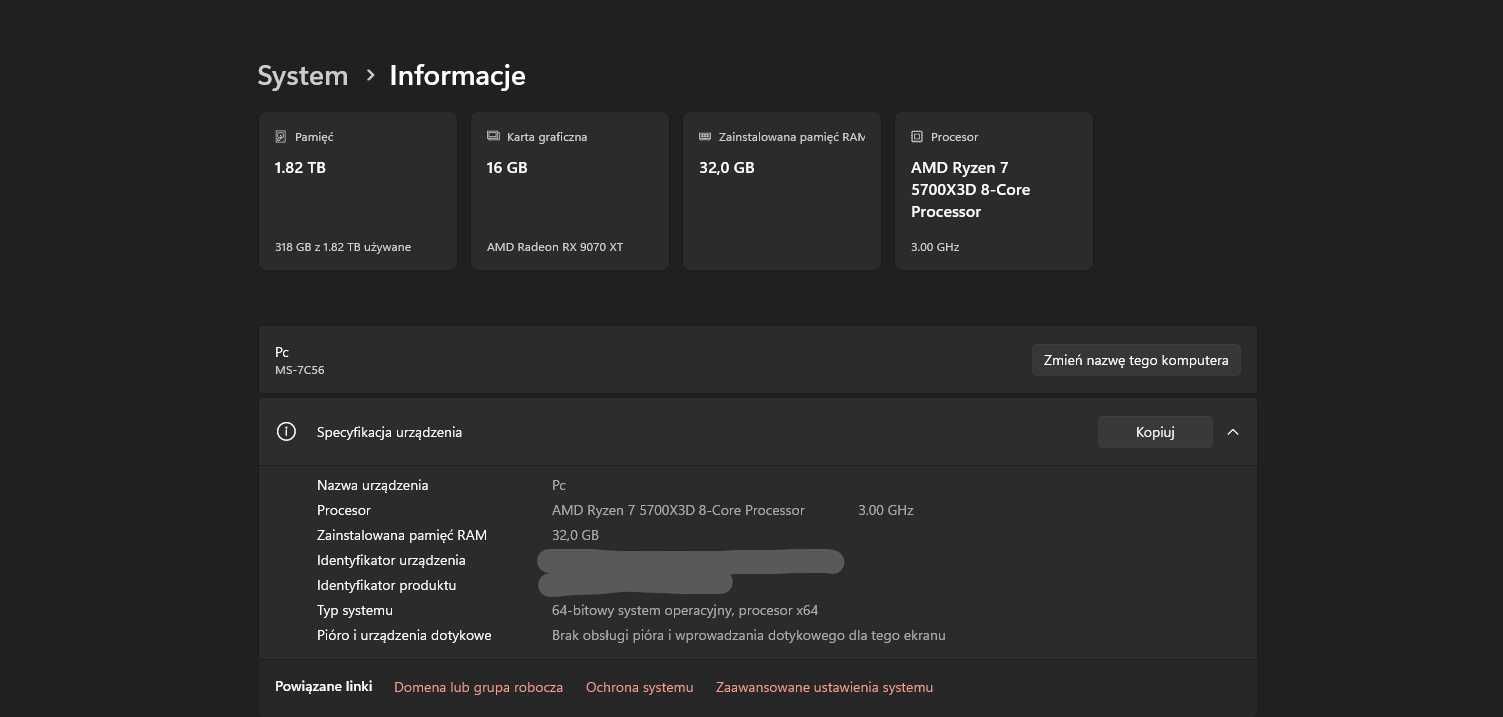This screenshot has height=717, width=1503.
Task: Click the RAM icon beside Zainstalowana pamięć RAM
Action: click(x=705, y=136)
